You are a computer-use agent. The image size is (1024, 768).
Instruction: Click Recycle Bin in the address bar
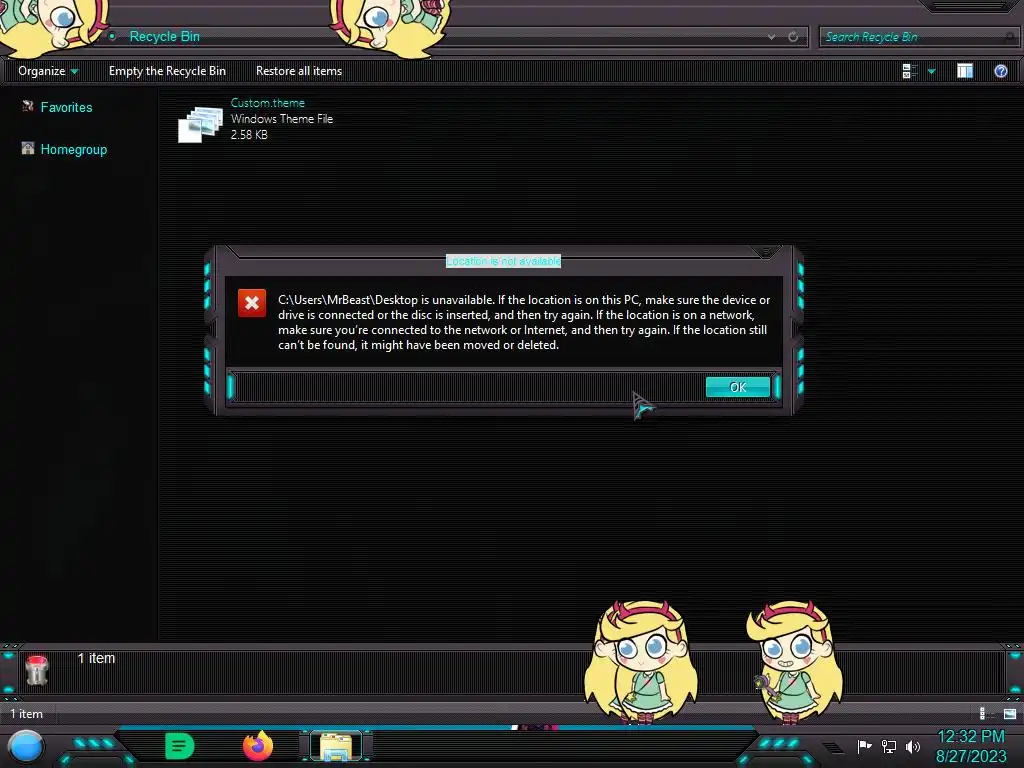pyautogui.click(x=165, y=37)
